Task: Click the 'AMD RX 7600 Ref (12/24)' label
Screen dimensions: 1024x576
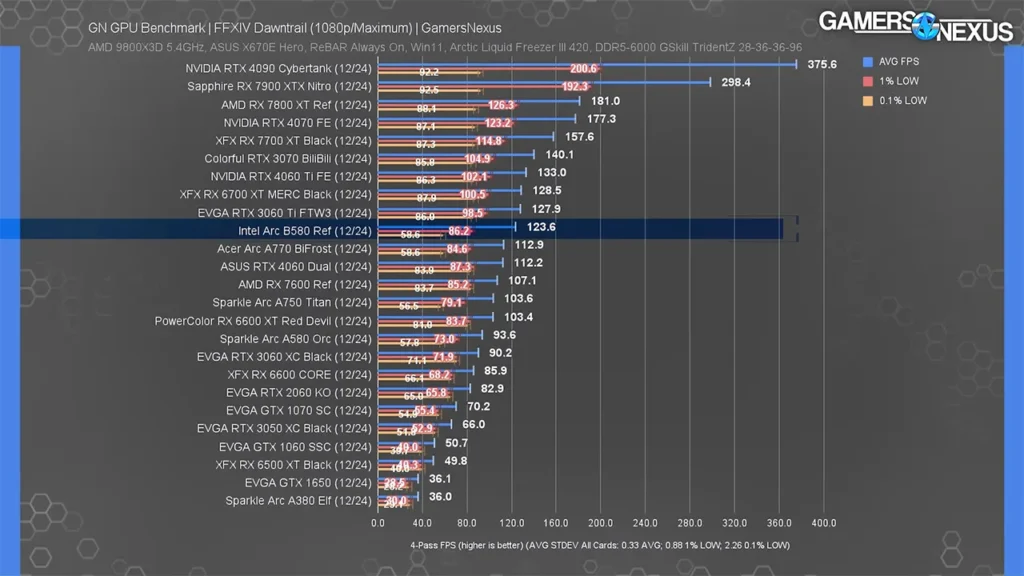Action: point(304,285)
